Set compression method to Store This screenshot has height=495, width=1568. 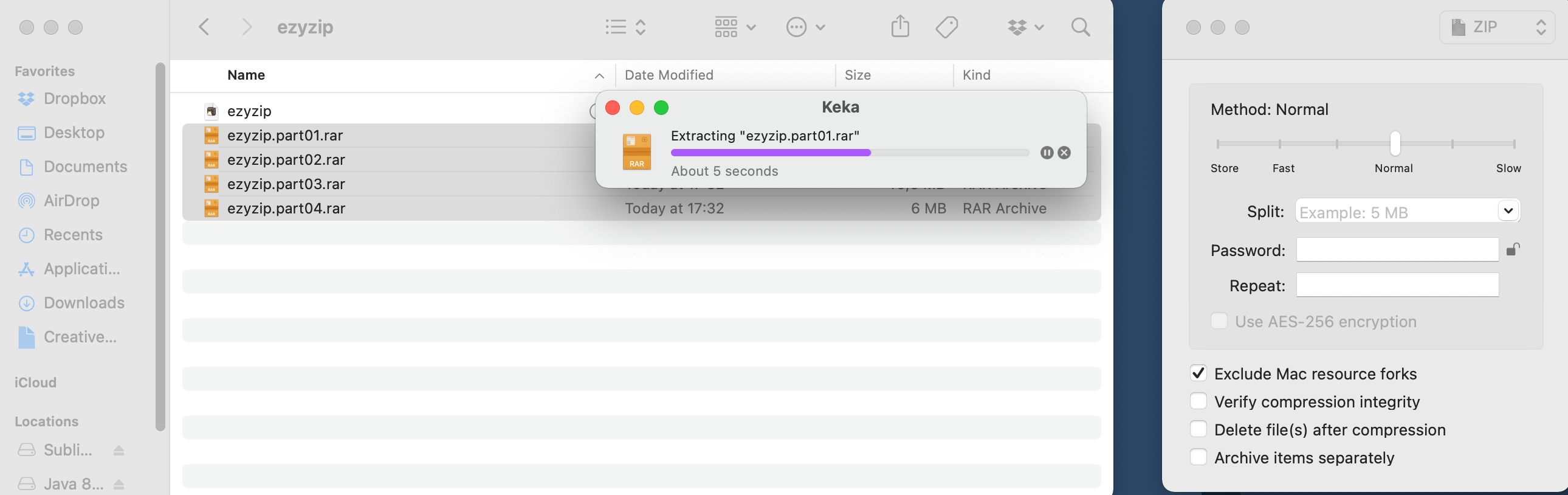(1218, 144)
